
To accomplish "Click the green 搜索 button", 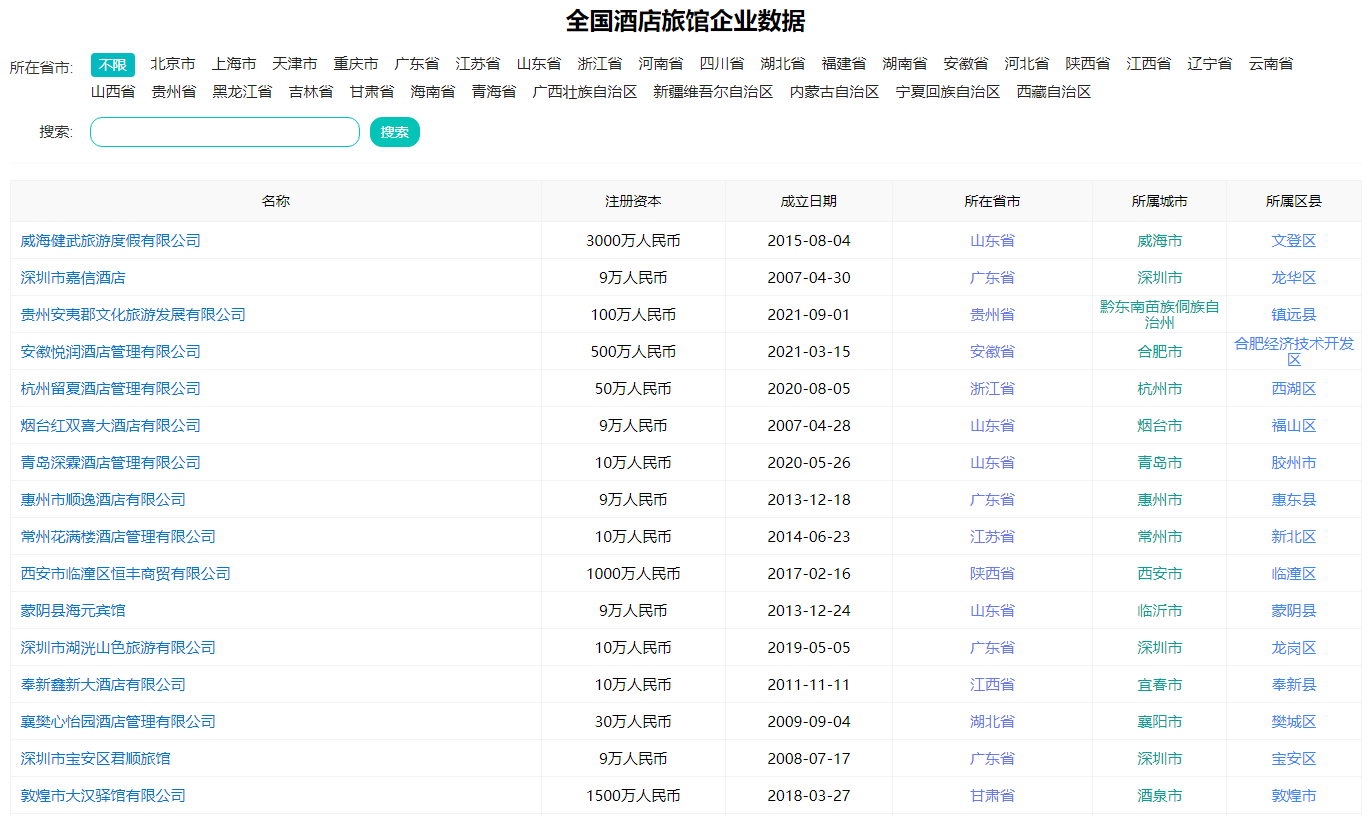I will 395,132.
